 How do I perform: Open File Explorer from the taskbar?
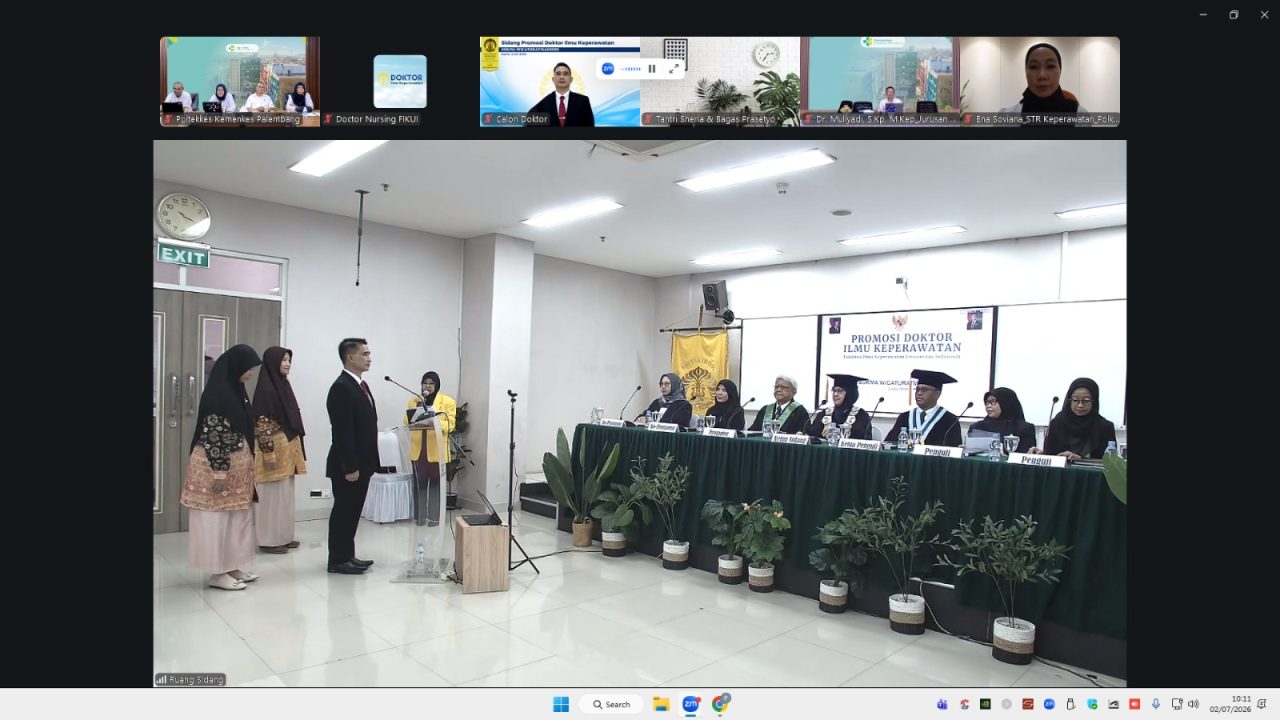click(661, 704)
